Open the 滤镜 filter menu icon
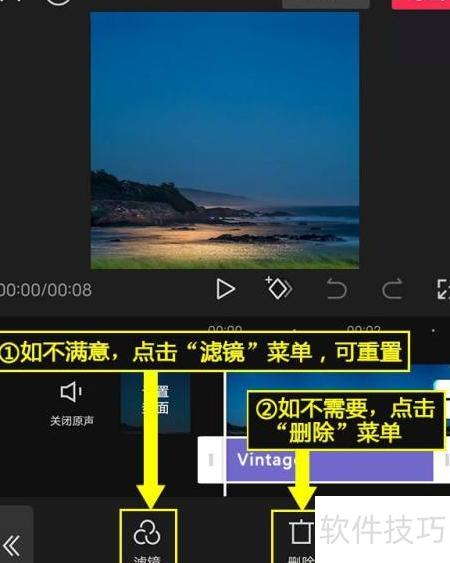This screenshot has width=450, height=563. click(x=147, y=533)
